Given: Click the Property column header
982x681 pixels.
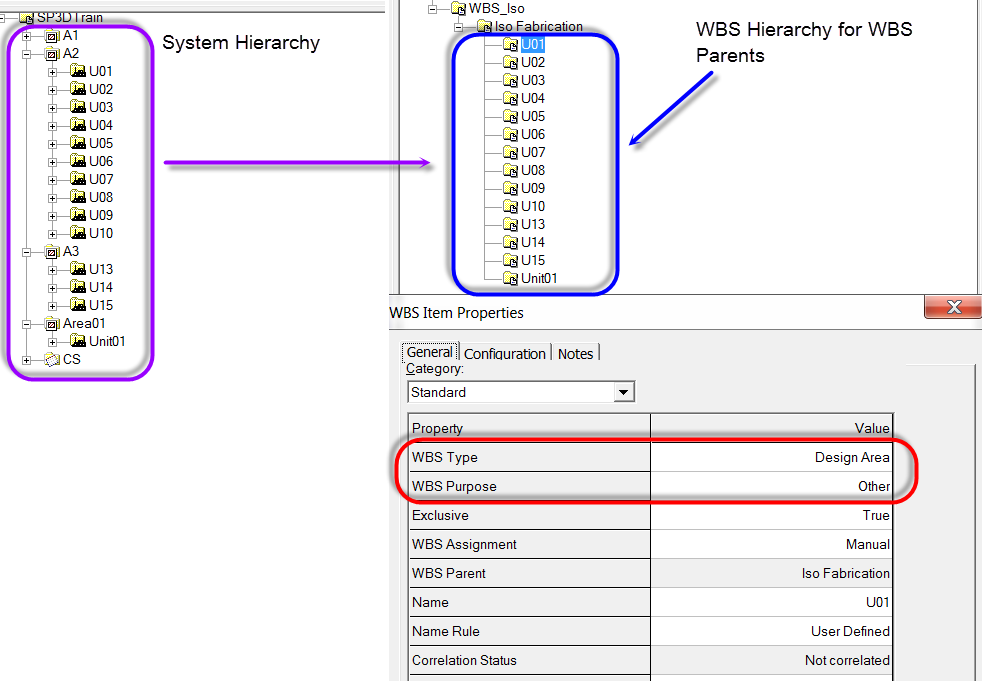Looking at the screenshot, I should [529, 428].
